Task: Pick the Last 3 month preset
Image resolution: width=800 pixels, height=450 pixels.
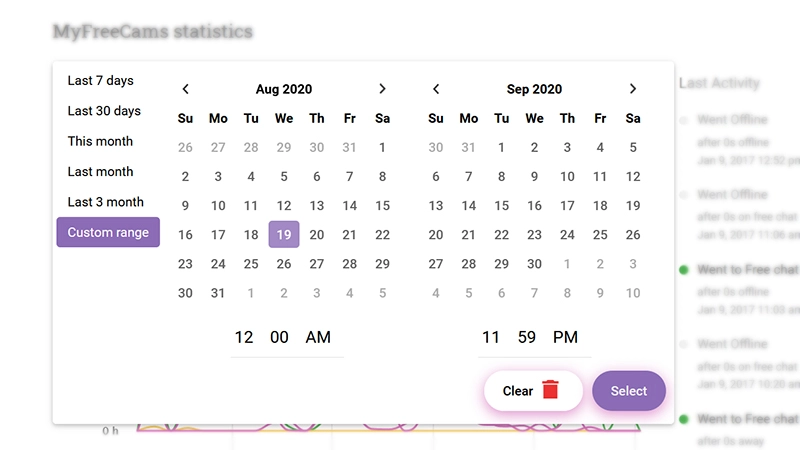Action: pyautogui.click(x=106, y=202)
